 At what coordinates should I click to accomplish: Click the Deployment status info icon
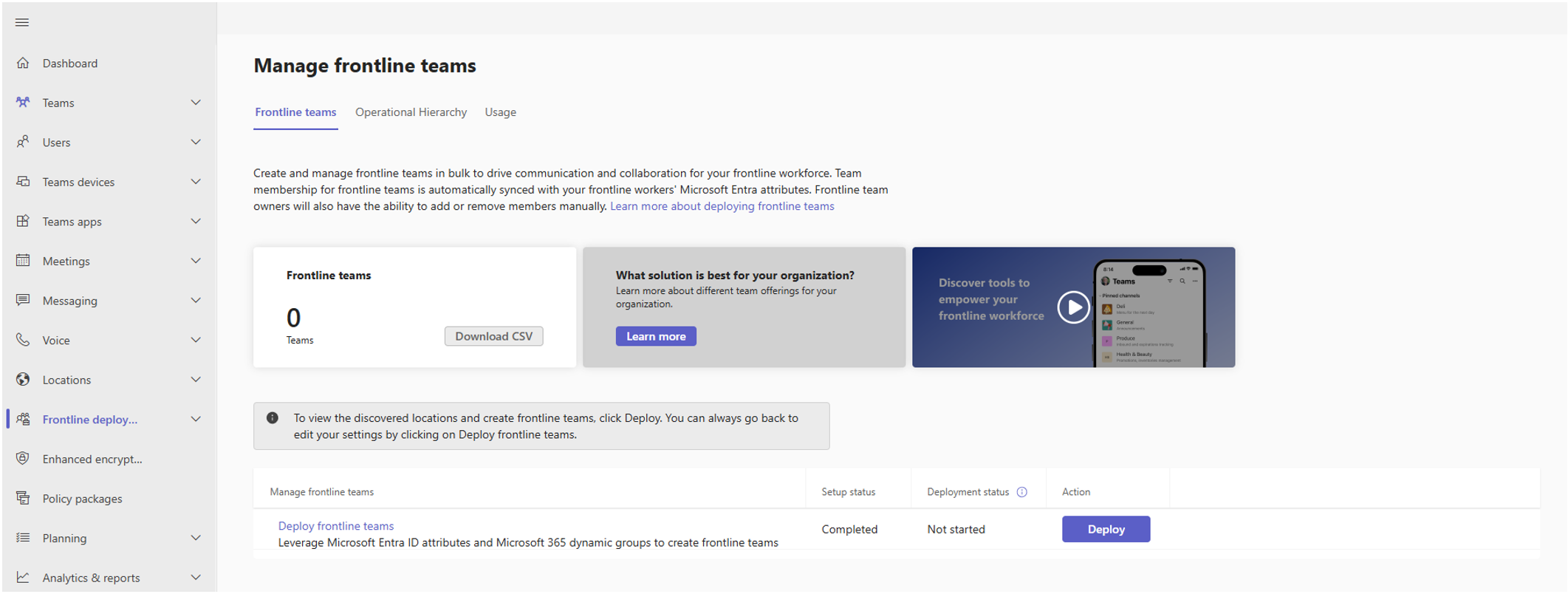[x=1022, y=492]
